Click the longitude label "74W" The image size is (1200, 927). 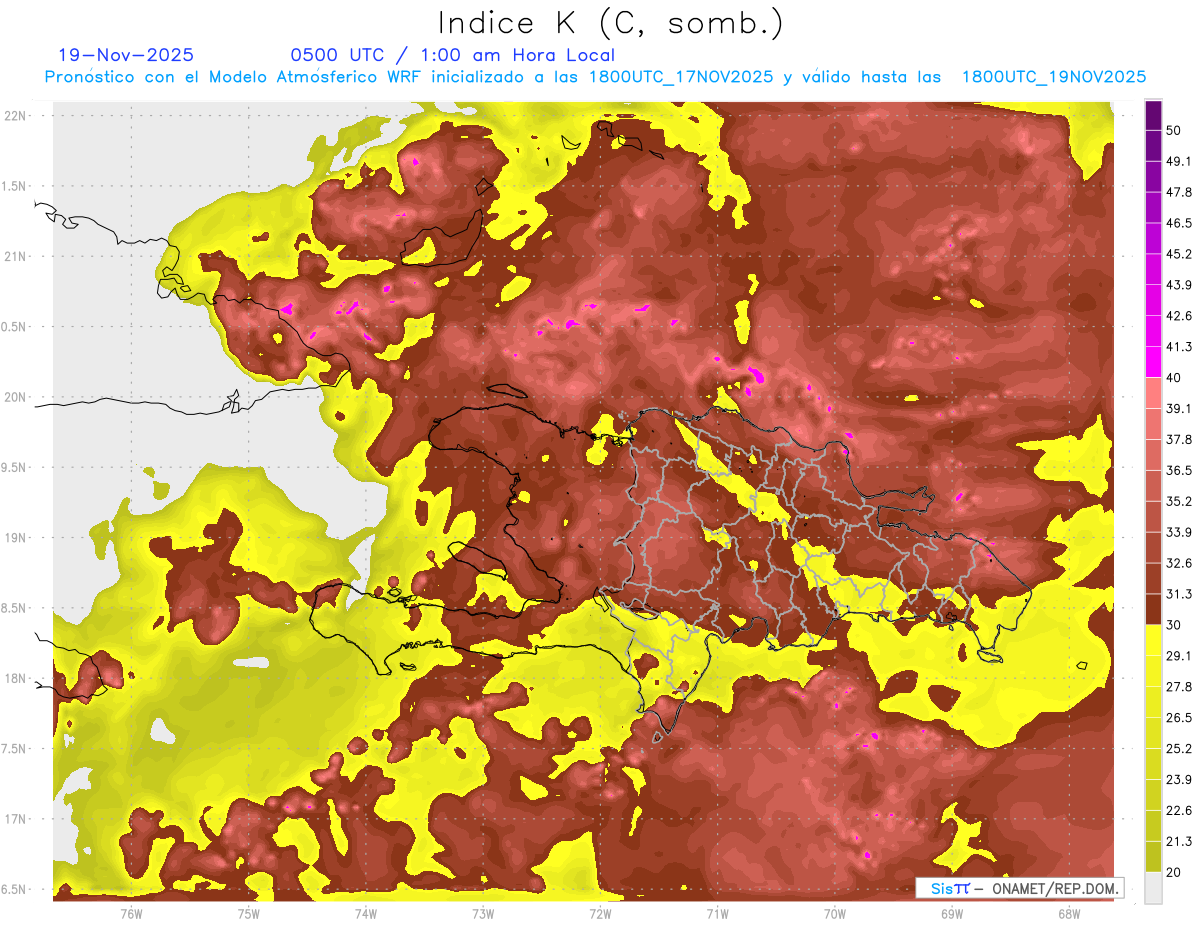pyautogui.click(x=365, y=913)
